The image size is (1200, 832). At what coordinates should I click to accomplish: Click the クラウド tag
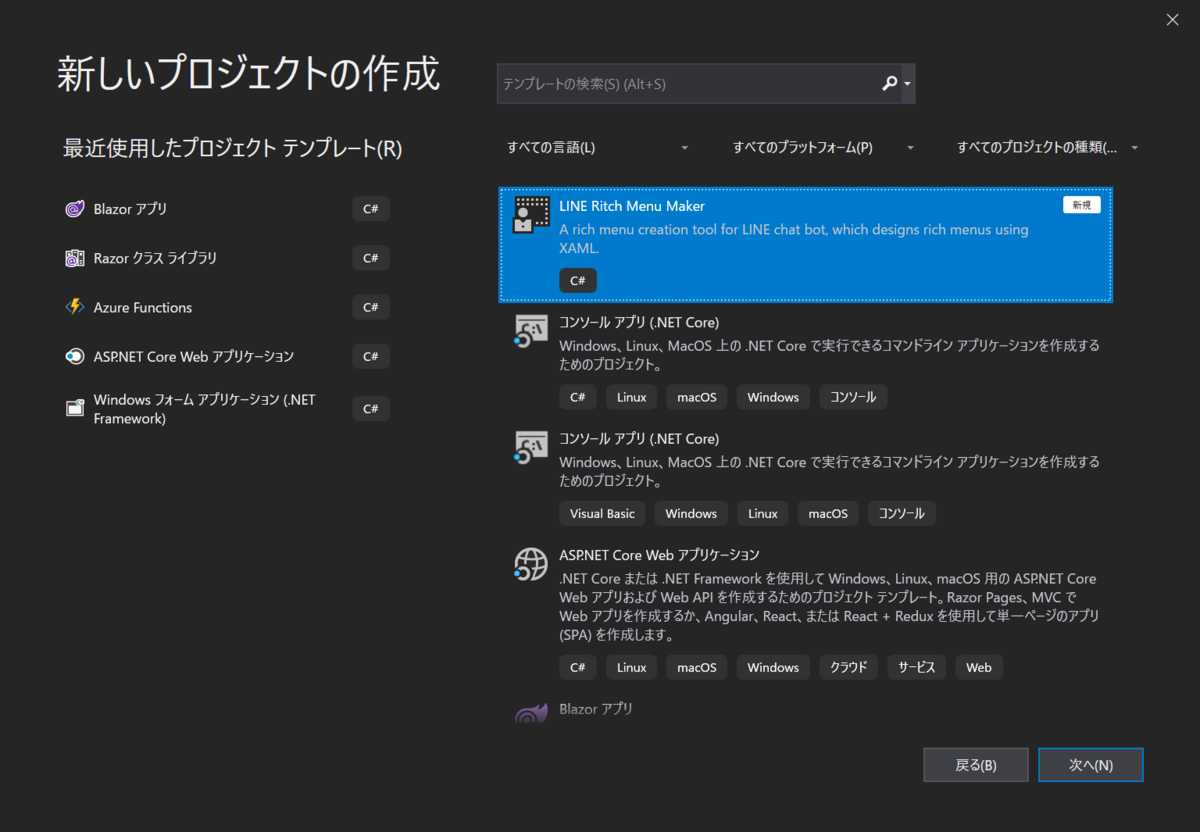pos(849,667)
